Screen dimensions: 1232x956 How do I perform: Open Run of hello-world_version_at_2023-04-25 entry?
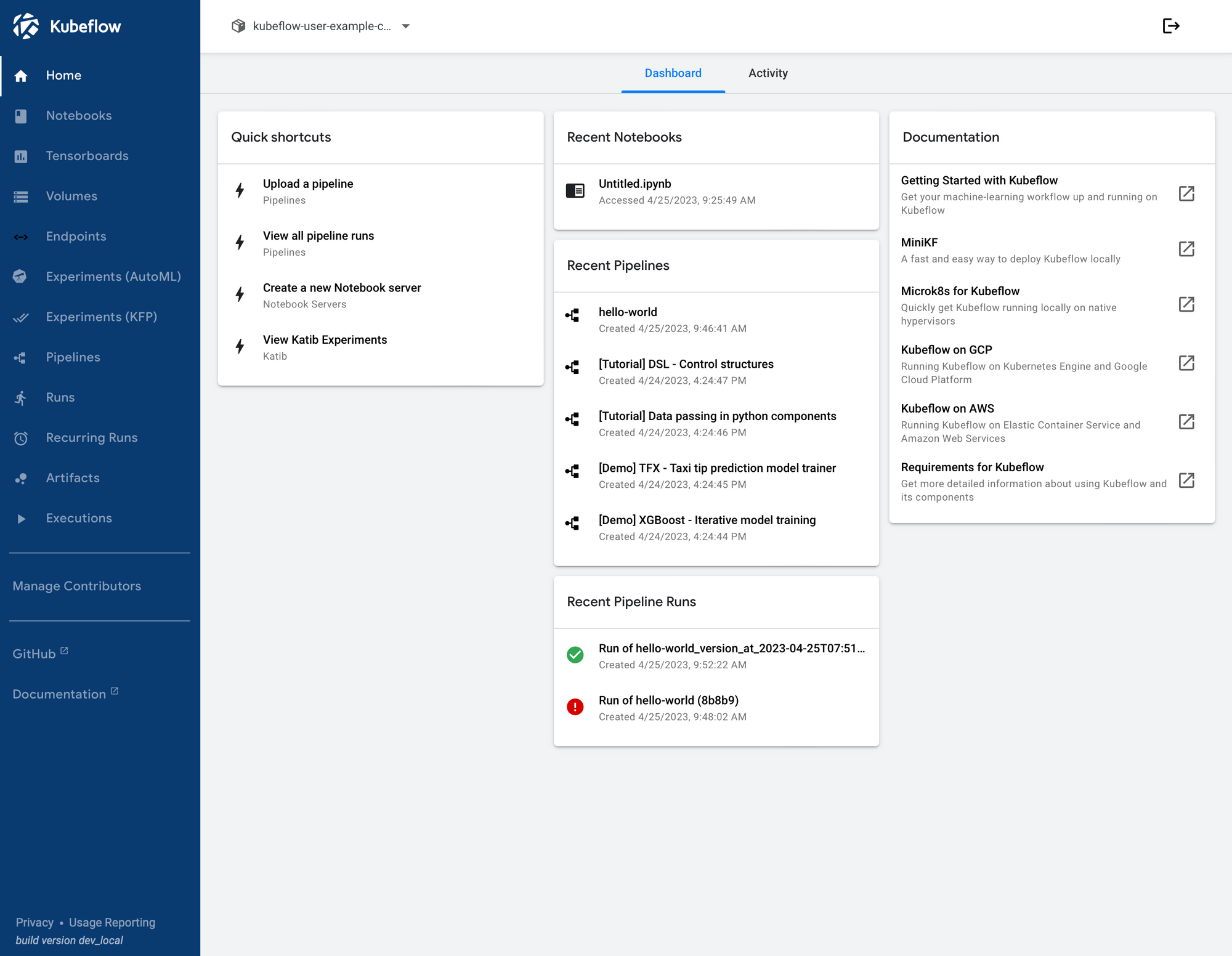(716, 656)
